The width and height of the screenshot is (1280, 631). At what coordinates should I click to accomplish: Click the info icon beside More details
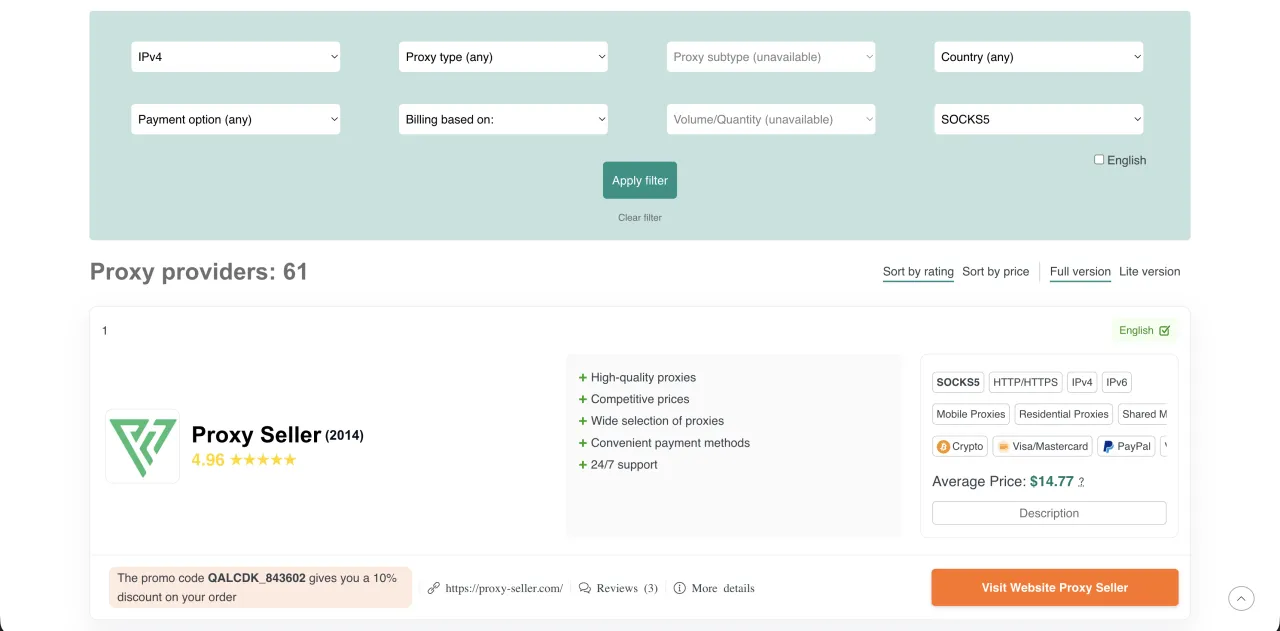pos(680,588)
